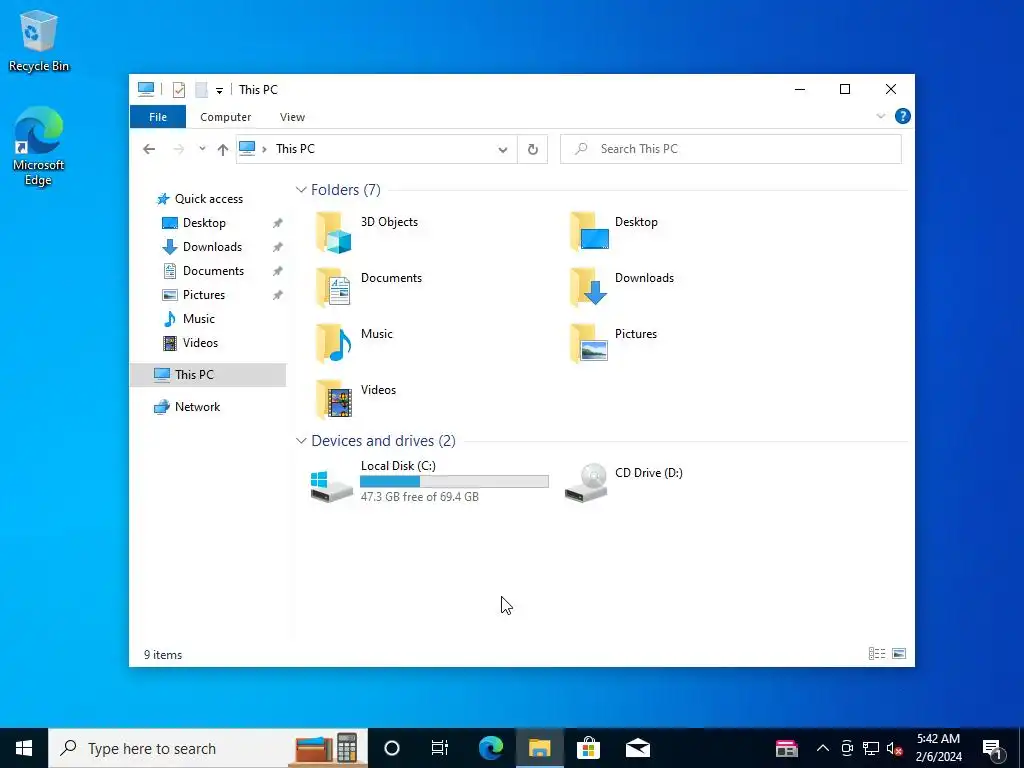
Task: Open the 3D Objects folder icon
Action: point(334,232)
